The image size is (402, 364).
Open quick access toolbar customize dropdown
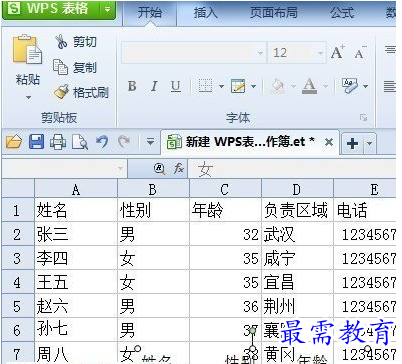pyautogui.click(x=150, y=142)
